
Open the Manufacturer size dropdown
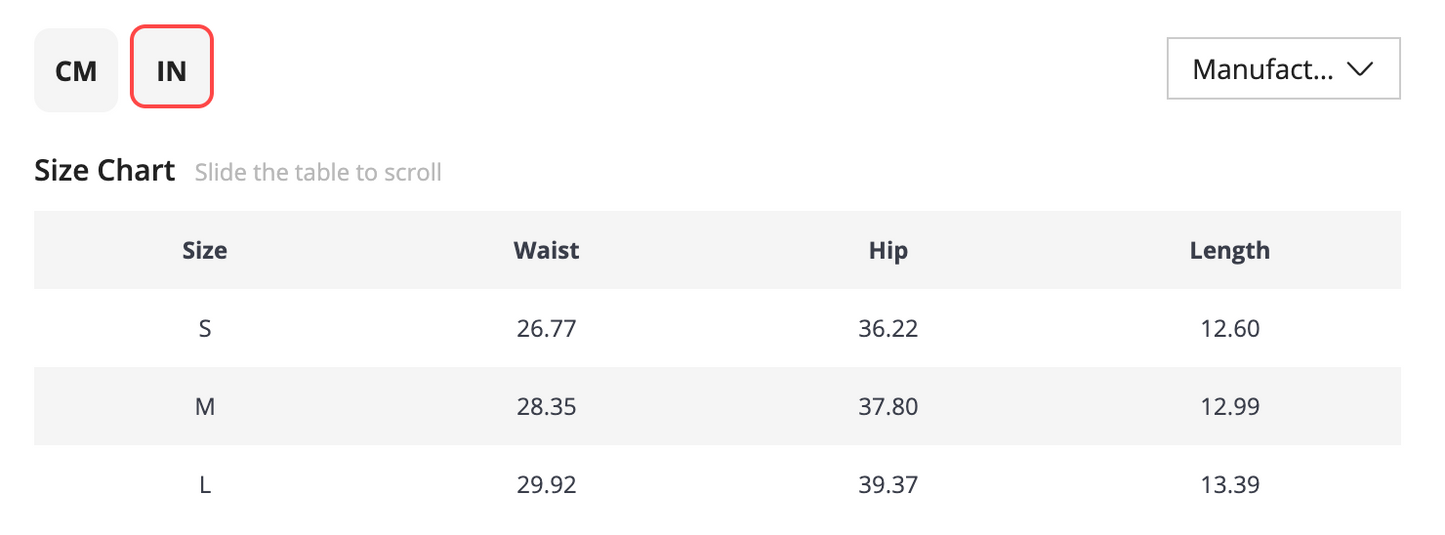point(1283,69)
